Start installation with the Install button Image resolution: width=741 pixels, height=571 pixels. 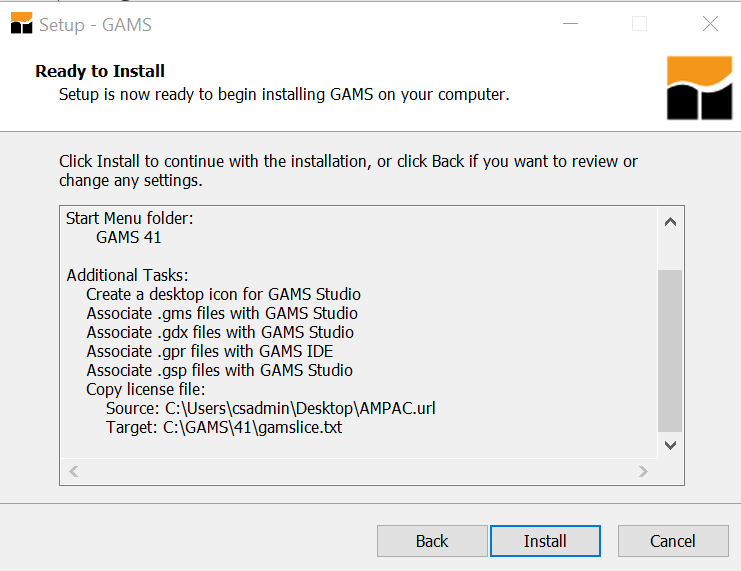point(545,541)
